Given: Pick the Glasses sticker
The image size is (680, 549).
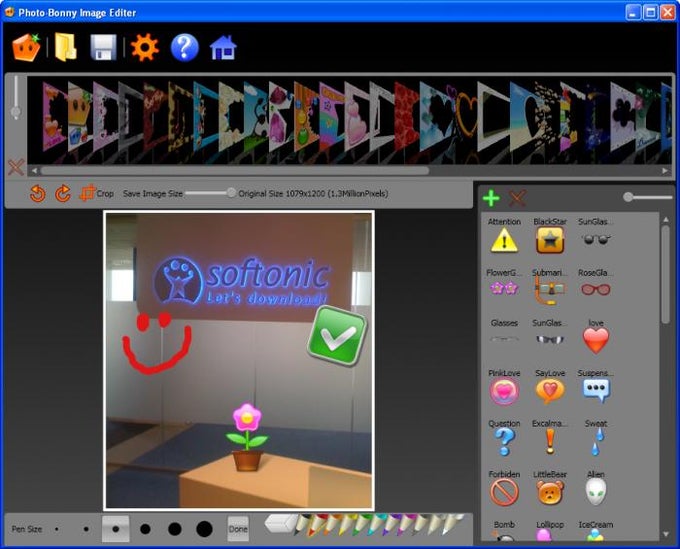Looking at the screenshot, I should click(x=504, y=332).
